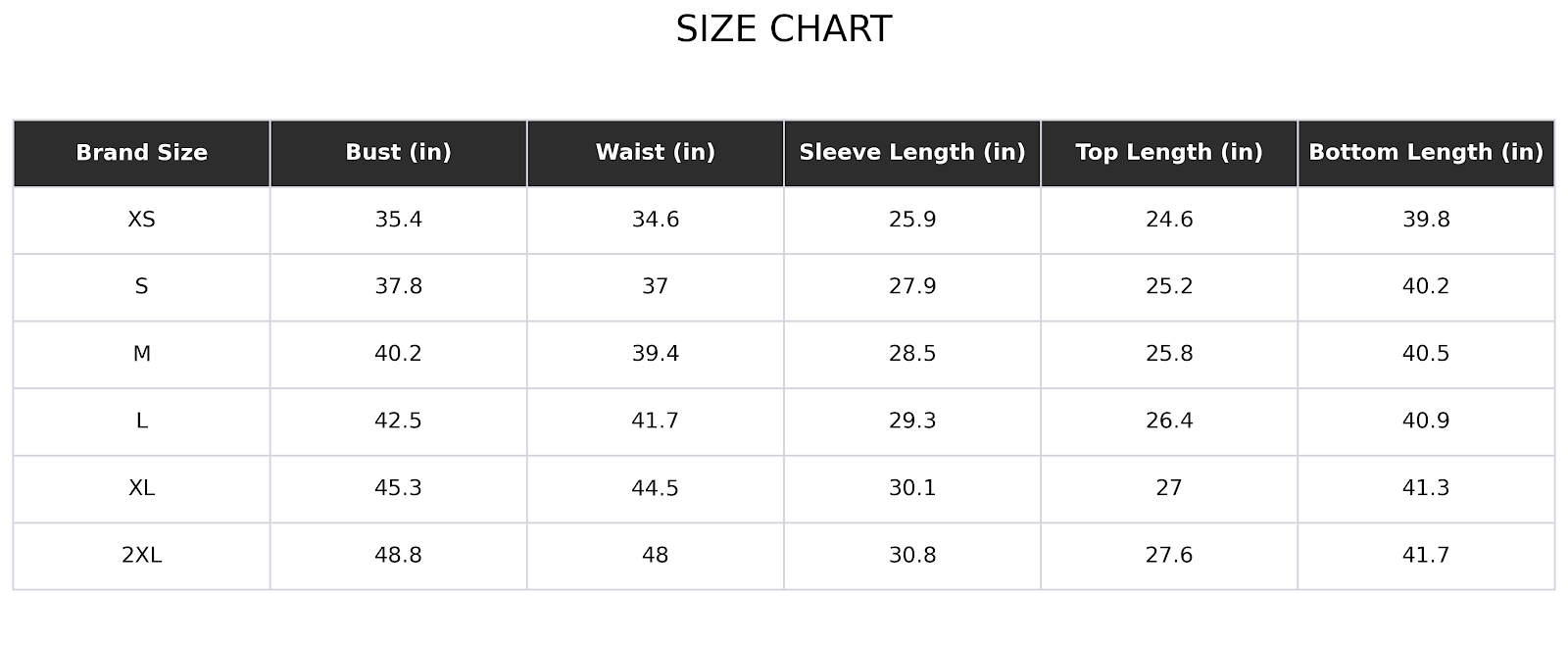Click waist value 48 for 2XL
Viewport: 1568px width, 645px height.
coord(655,556)
